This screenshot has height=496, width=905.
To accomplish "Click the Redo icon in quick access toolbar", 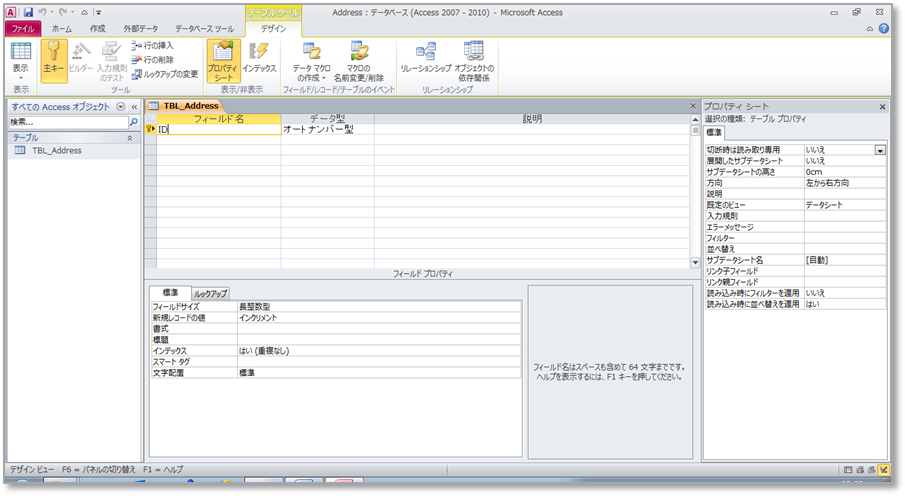I will coord(62,12).
